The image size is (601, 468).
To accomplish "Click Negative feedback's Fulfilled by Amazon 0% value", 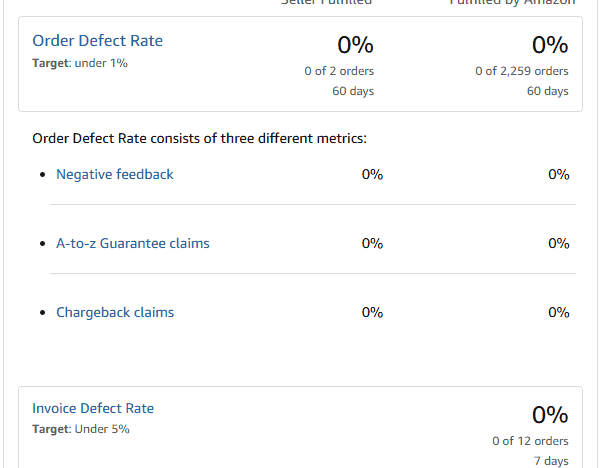I will [x=558, y=174].
